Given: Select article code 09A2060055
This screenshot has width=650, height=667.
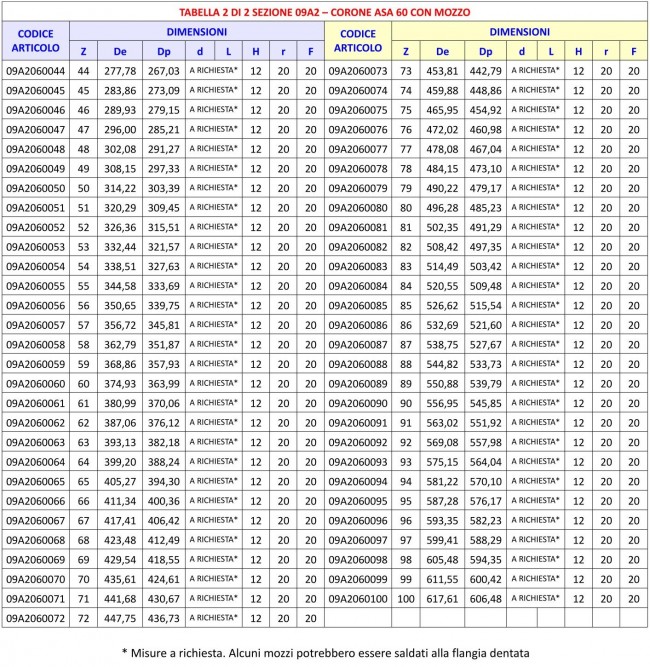Looking at the screenshot, I should (36, 286).
